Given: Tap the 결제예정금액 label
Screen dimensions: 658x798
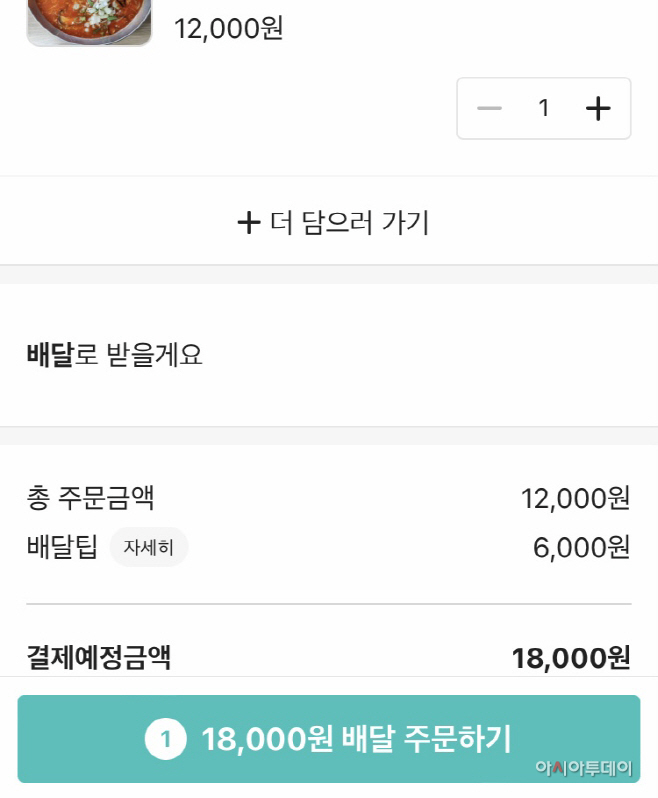Looking at the screenshot, I should [99, 658].
